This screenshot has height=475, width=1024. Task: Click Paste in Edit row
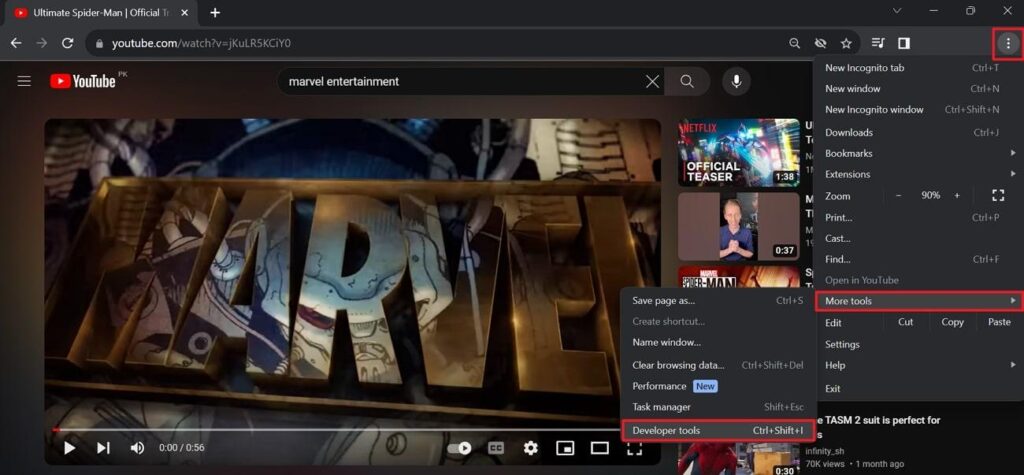tap(999, 321)
